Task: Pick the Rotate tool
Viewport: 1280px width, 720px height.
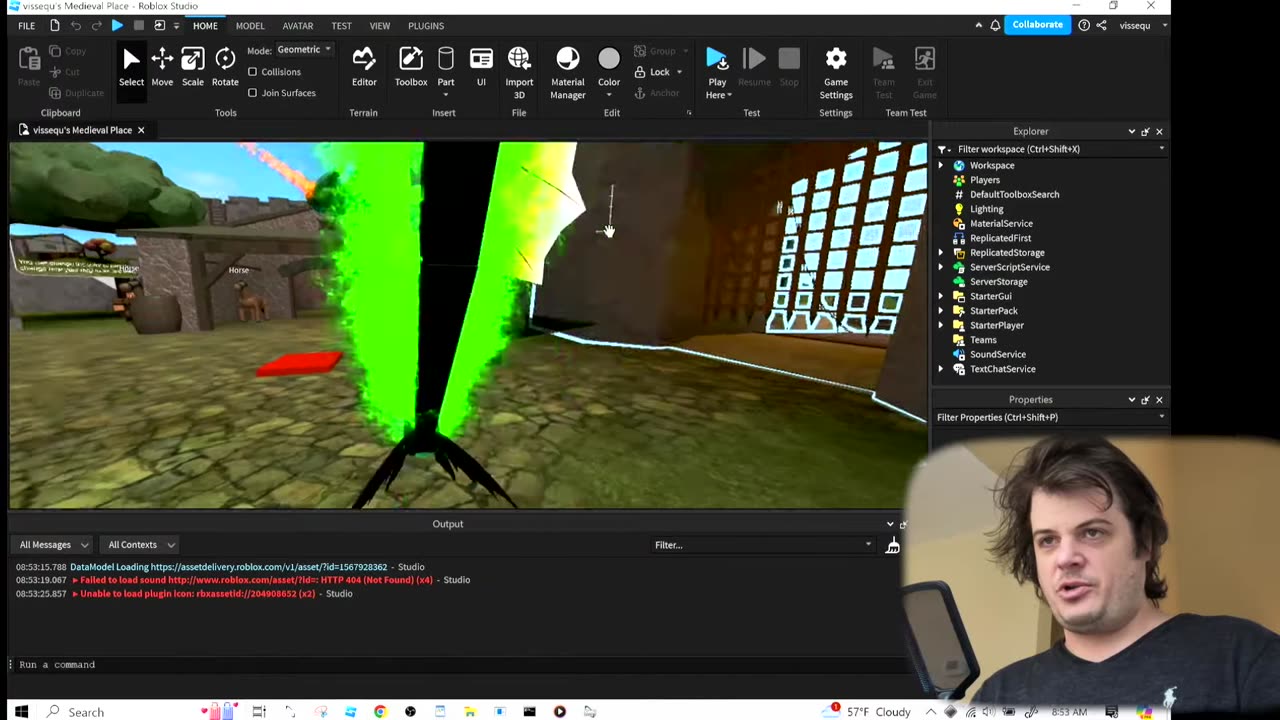Action: click(225, 67)
